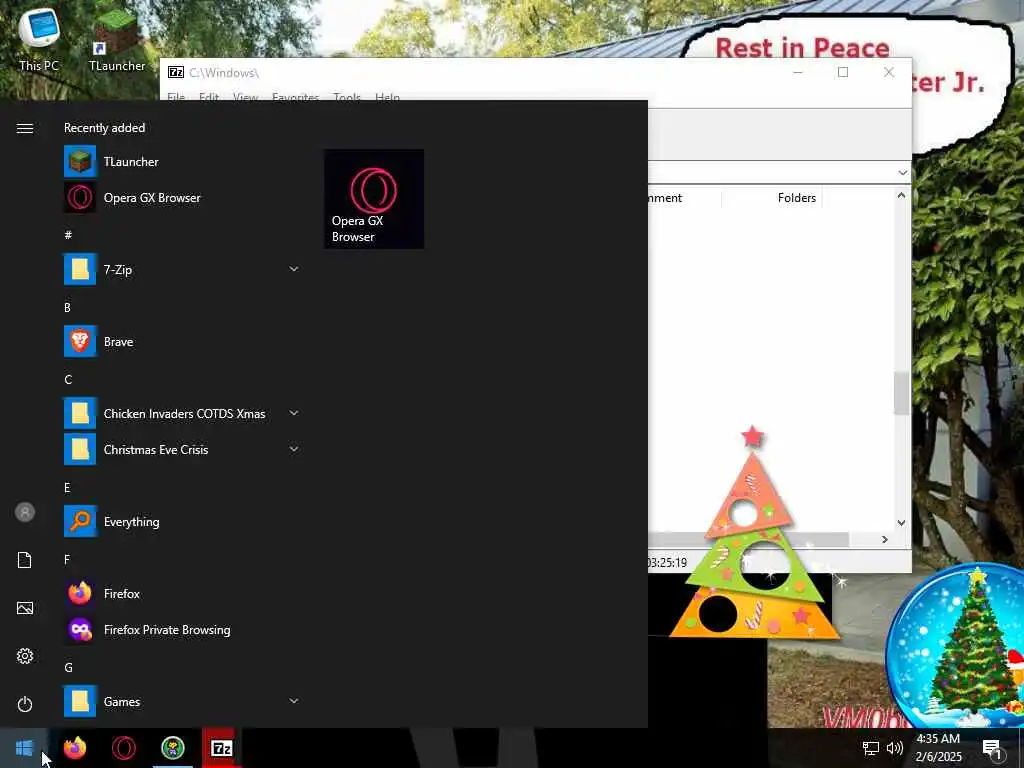This screenshot has height=768, width=1024.
Task: Open the Opera GX Browser pinned tile
Action: pos(374,199)
